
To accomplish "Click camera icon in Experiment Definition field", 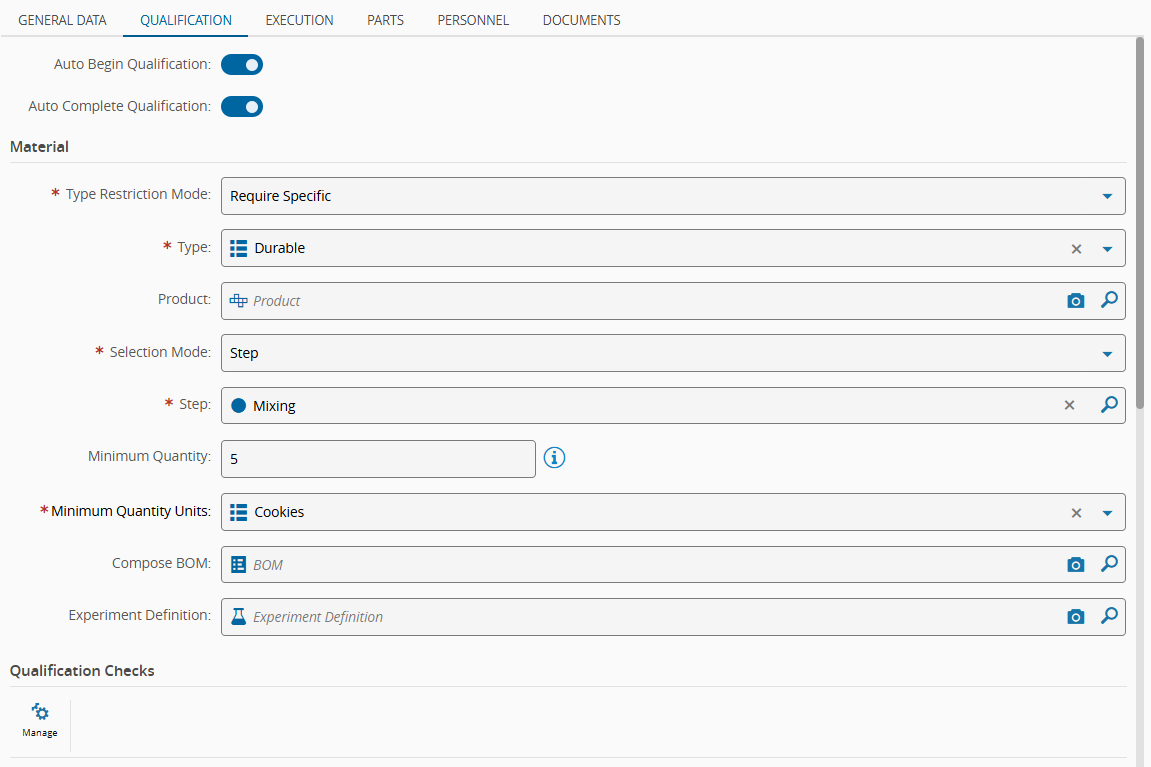I will point(1075,617).
